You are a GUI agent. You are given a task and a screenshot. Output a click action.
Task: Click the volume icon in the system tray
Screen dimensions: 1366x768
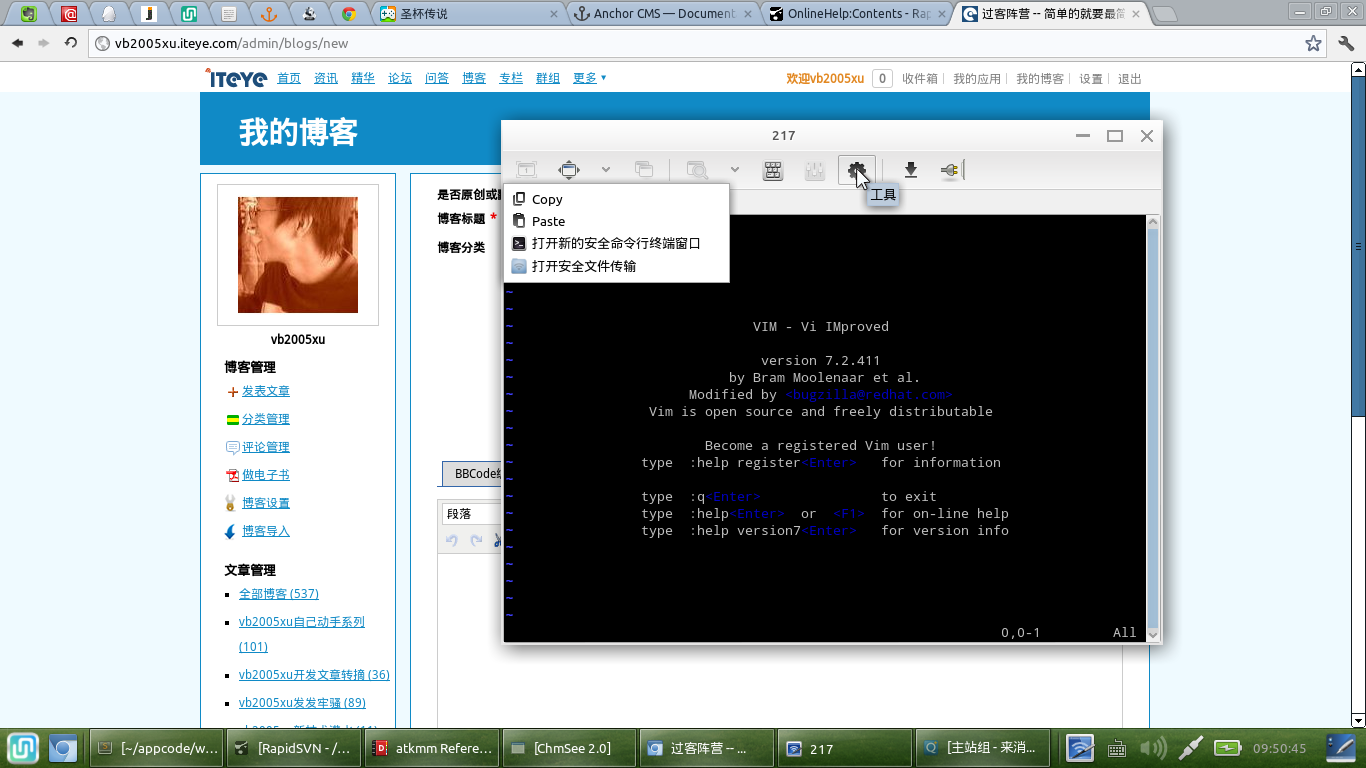[1153, 747]
